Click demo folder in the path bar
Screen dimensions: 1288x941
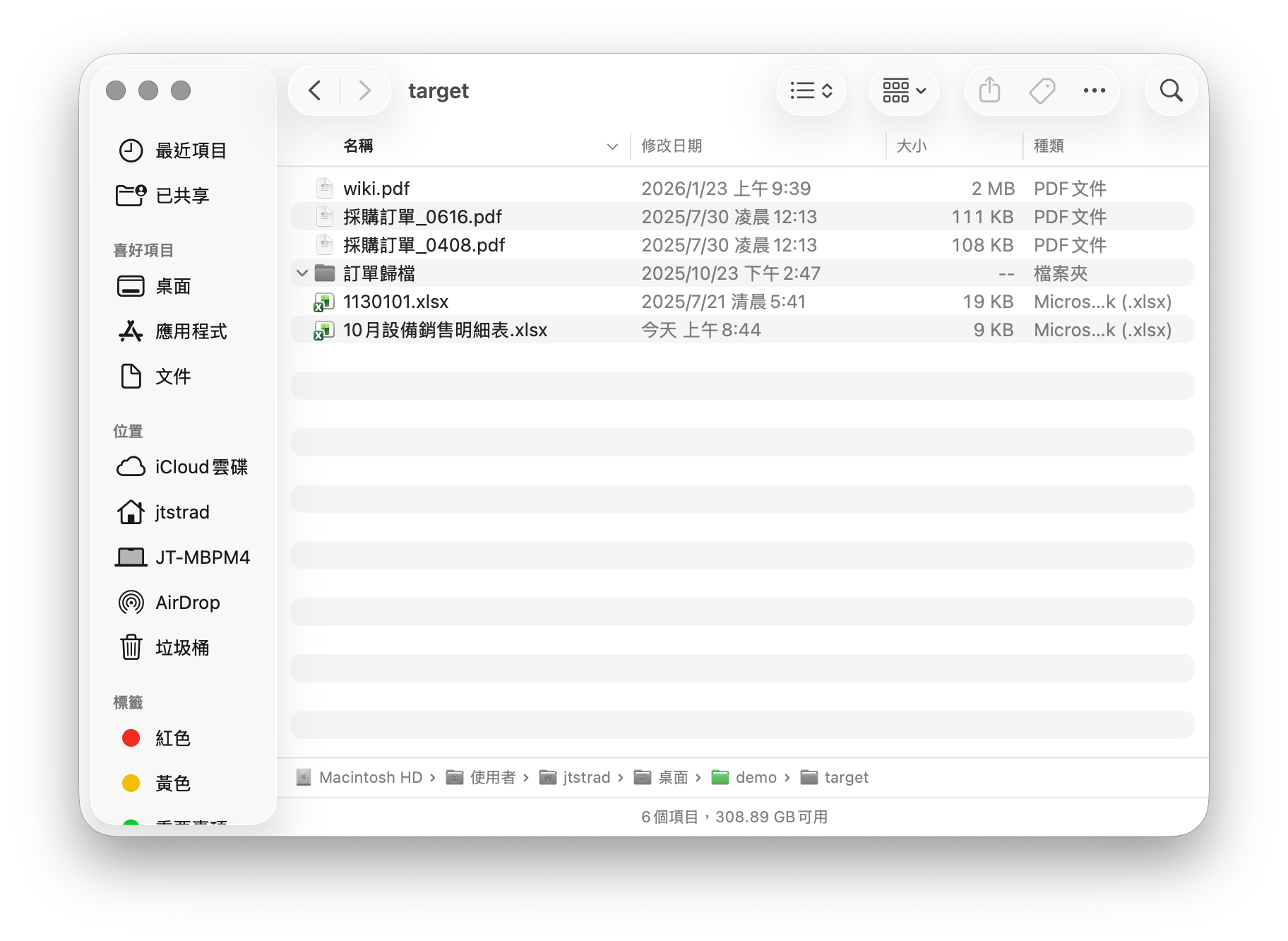755,778
